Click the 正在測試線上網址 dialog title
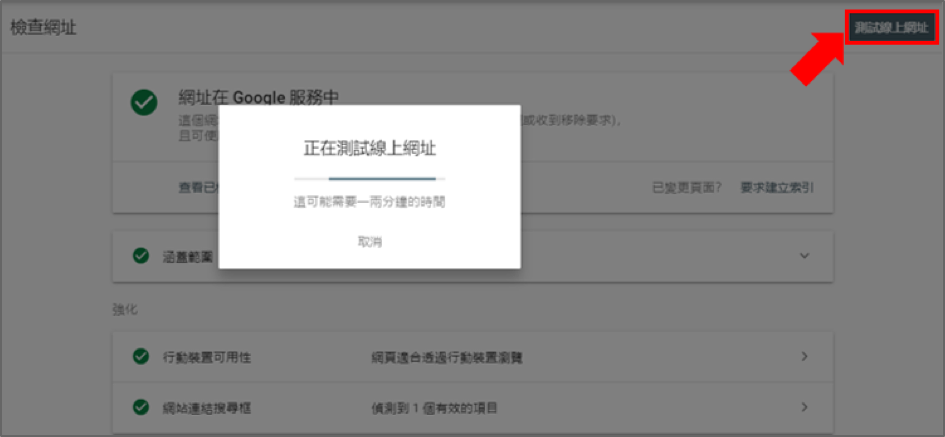Image resolution: width=945 pixels, height=437 pixels. click(x=370, y=149)
